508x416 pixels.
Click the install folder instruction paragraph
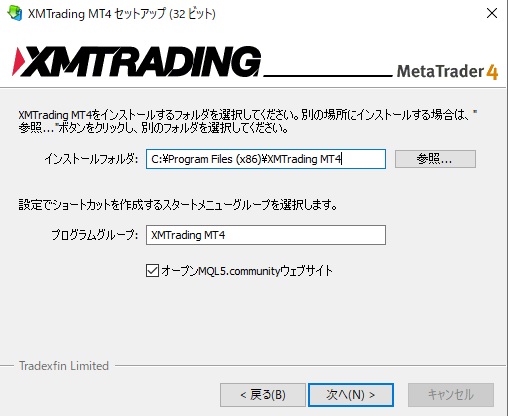point(248,121)
